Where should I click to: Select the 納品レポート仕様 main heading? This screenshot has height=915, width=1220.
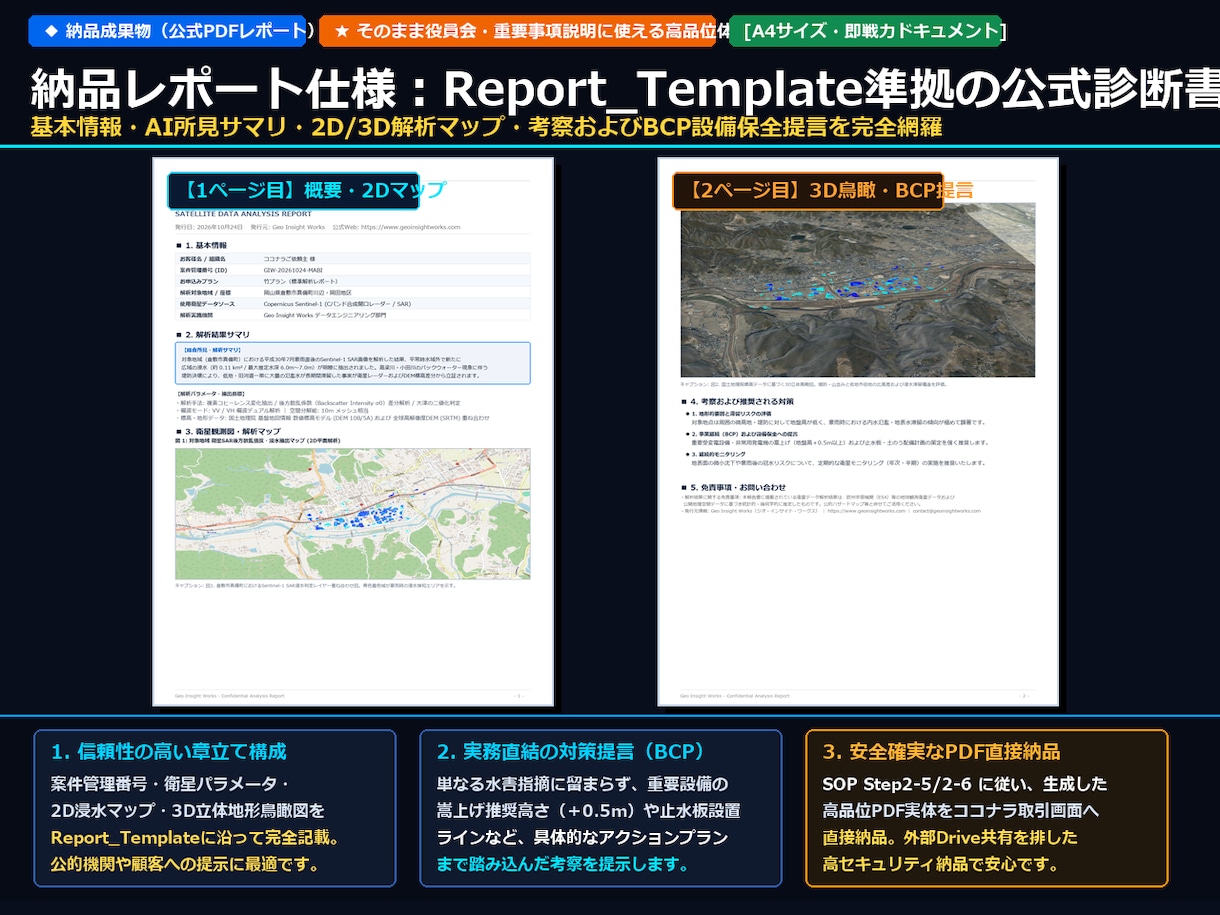tap(625, 90)
